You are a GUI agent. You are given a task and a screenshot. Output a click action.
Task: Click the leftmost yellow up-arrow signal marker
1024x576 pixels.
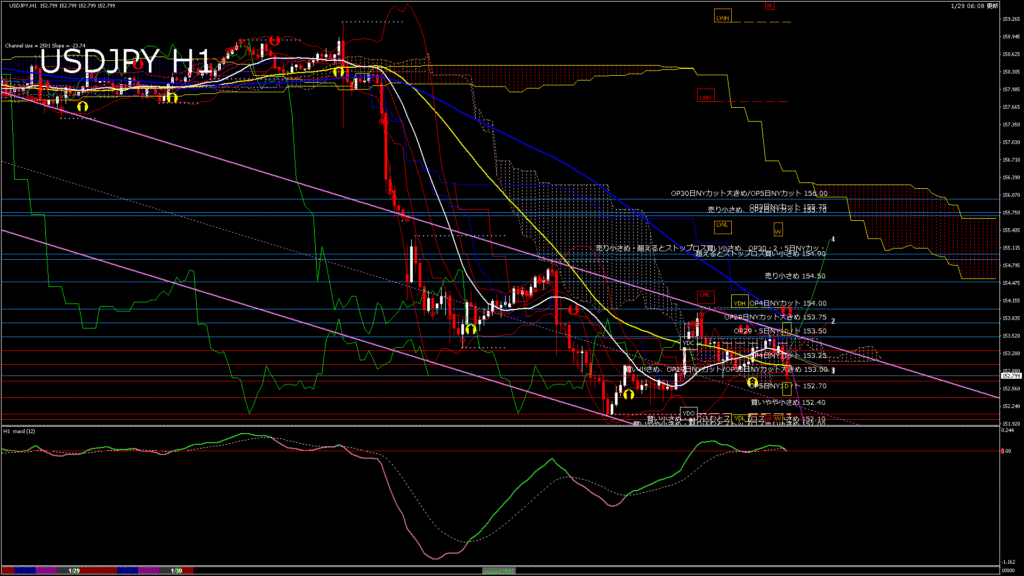point(83,105)
